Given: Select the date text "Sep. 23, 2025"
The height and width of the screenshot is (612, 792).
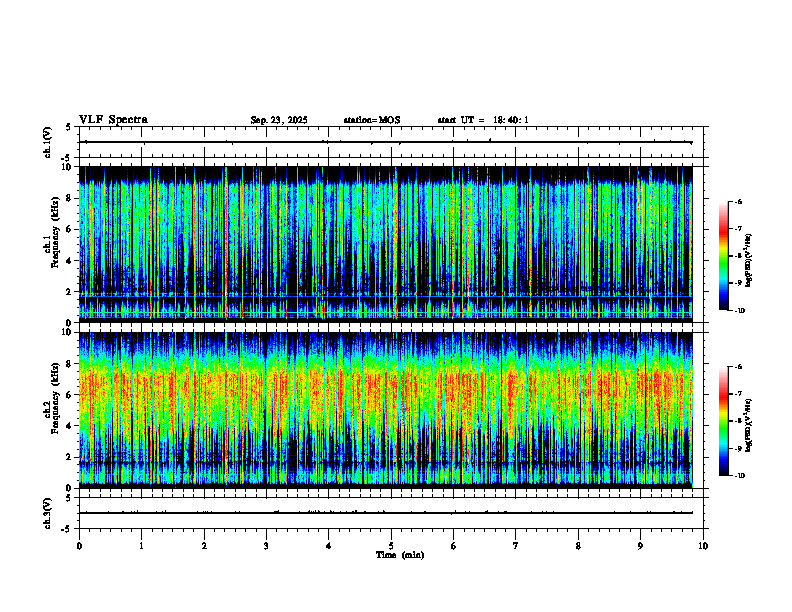Looking at the screenshot, I should 279,120.
